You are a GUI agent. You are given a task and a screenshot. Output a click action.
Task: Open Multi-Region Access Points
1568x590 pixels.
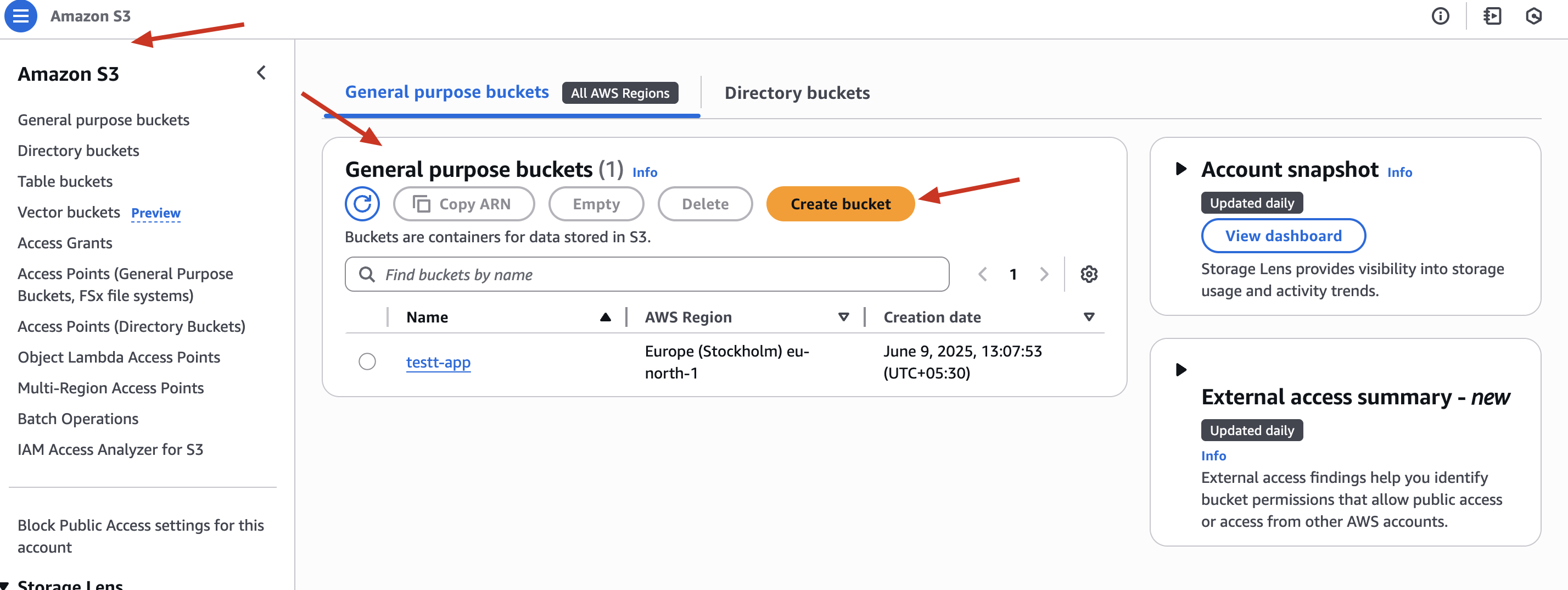(x=111, y=388)
